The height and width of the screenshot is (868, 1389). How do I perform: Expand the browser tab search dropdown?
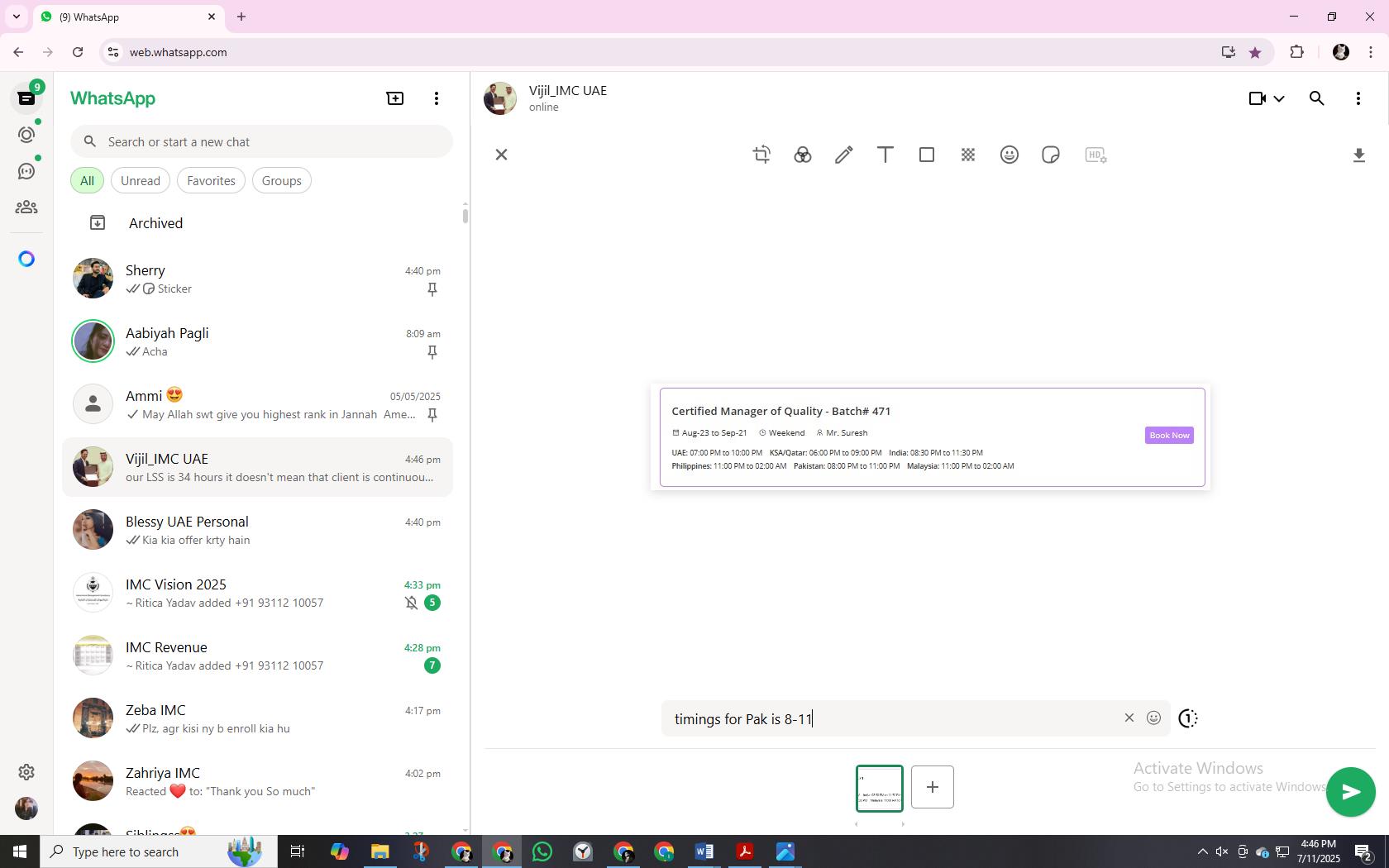click(x=16, y=17)
